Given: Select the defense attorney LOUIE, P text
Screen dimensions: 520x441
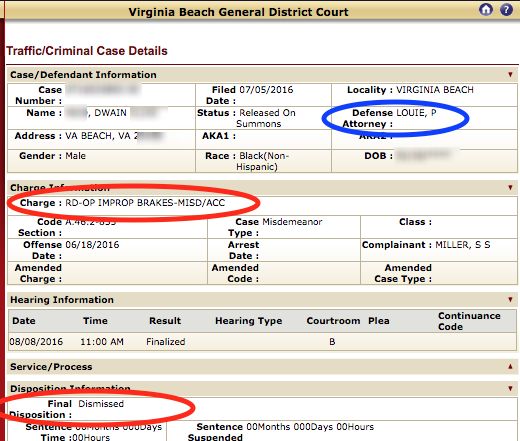Looking at the screenshot, I should (x=416, y=113).
